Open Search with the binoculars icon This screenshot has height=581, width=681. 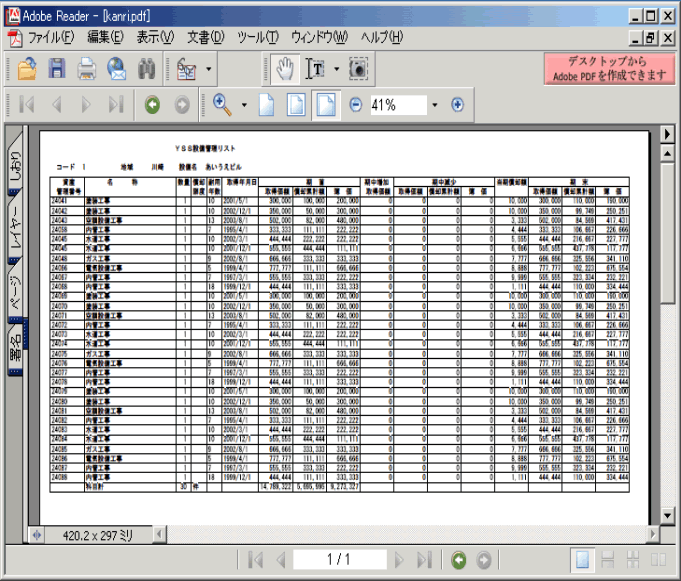(x=146, y=69)
